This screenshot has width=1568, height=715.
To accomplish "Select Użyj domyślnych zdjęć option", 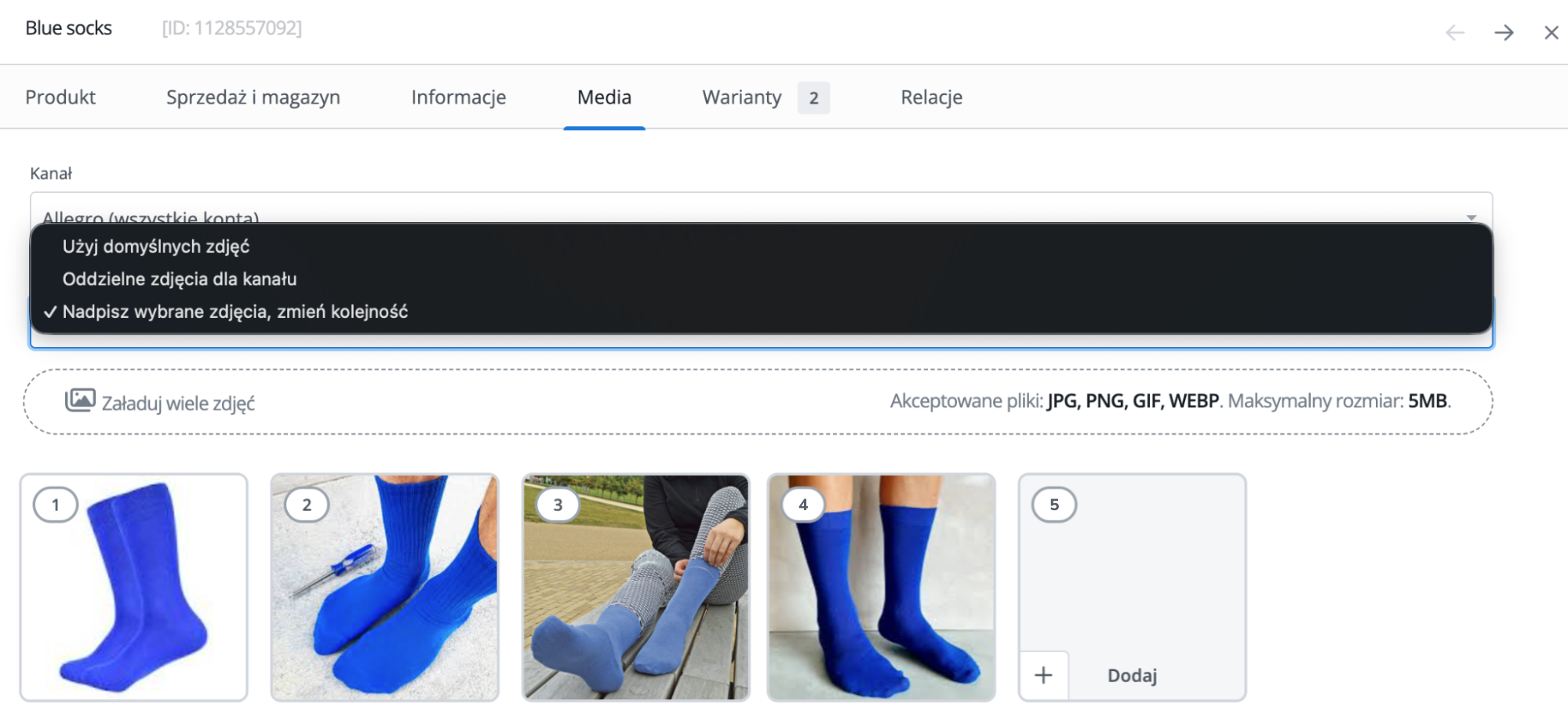I will (x=156, y=246).
